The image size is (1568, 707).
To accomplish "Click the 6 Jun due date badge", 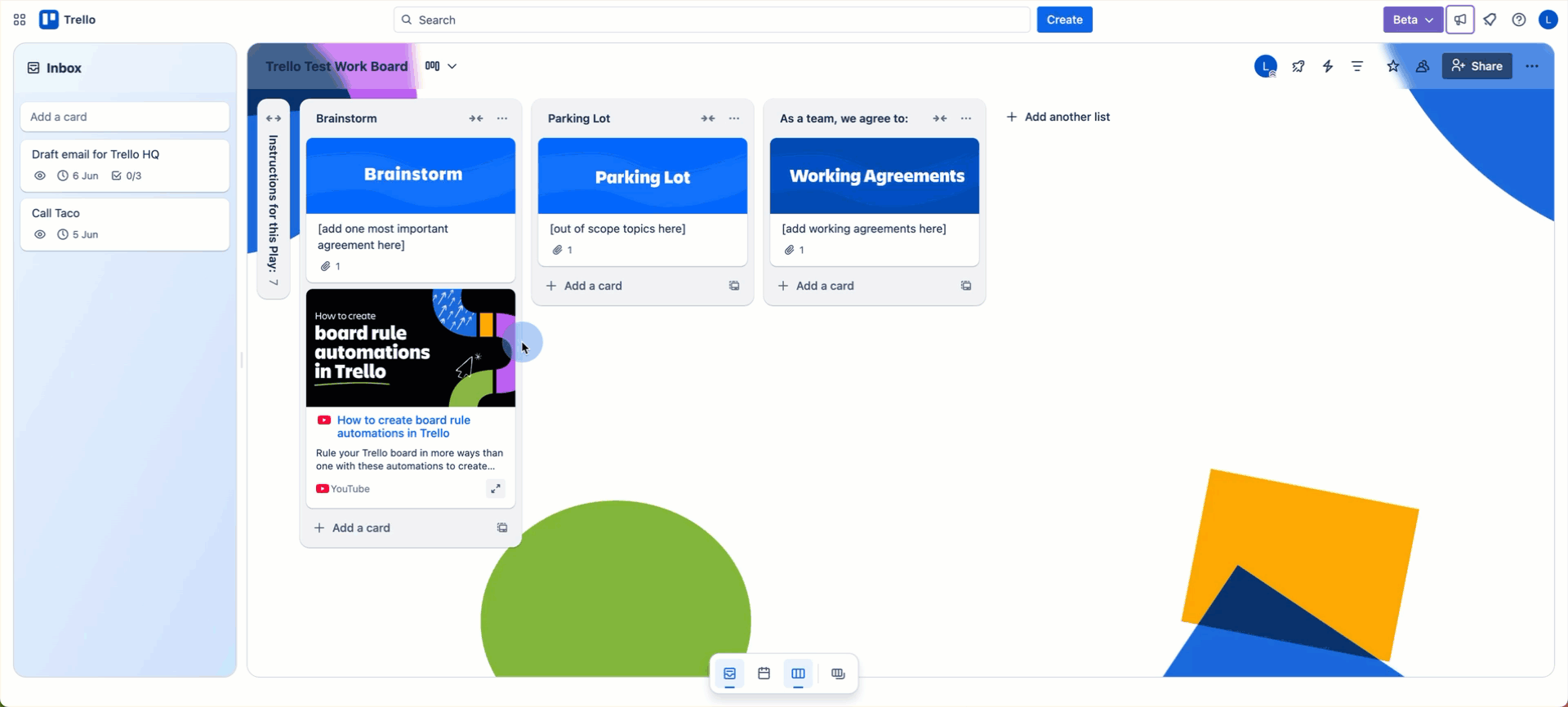I will pos(78,176).
